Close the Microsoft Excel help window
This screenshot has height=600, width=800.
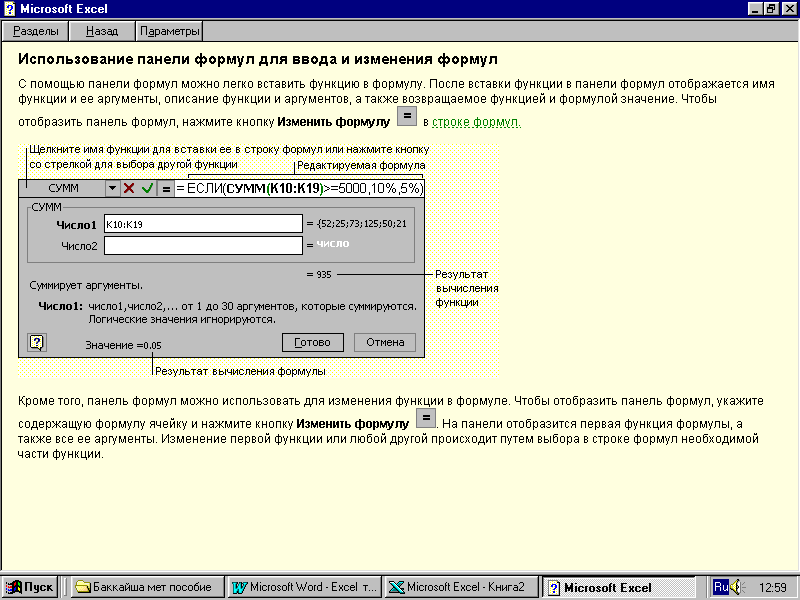pyautogui.click(x=789, y=9)
